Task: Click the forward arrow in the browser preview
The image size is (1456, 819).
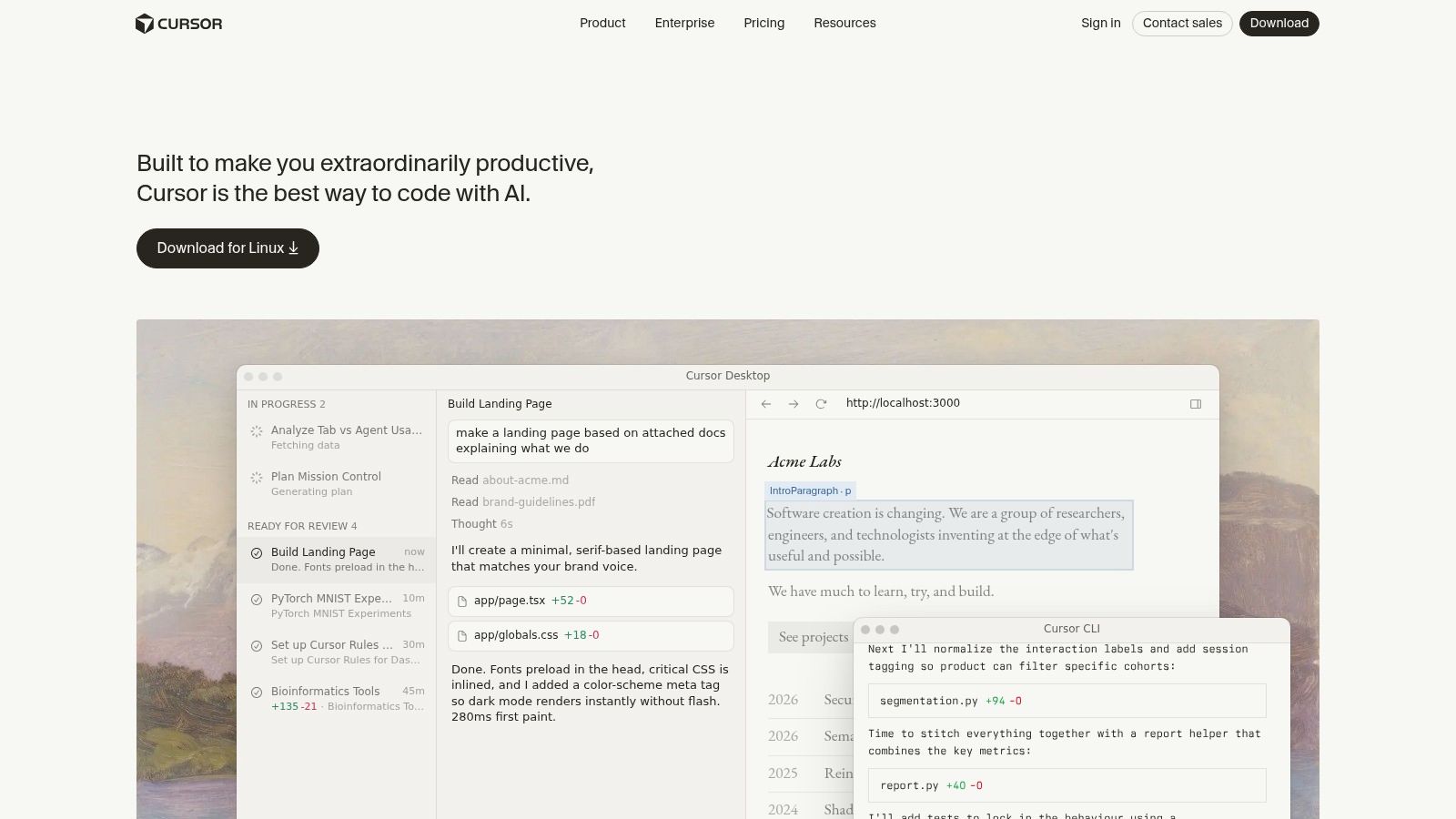Action: [x=794, y=404]
